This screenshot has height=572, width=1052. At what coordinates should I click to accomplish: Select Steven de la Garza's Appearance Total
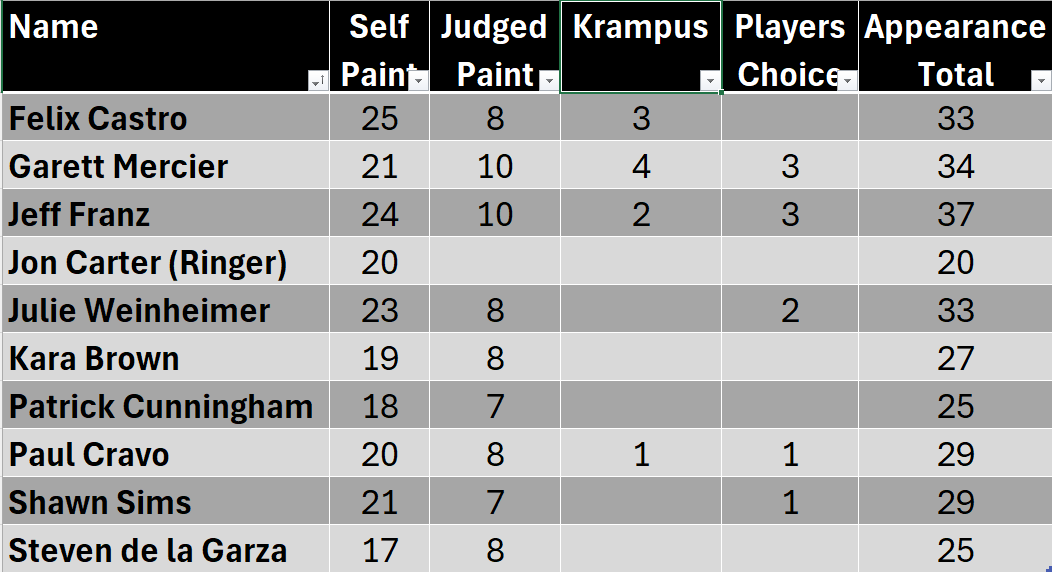click(x=955, y=550)
